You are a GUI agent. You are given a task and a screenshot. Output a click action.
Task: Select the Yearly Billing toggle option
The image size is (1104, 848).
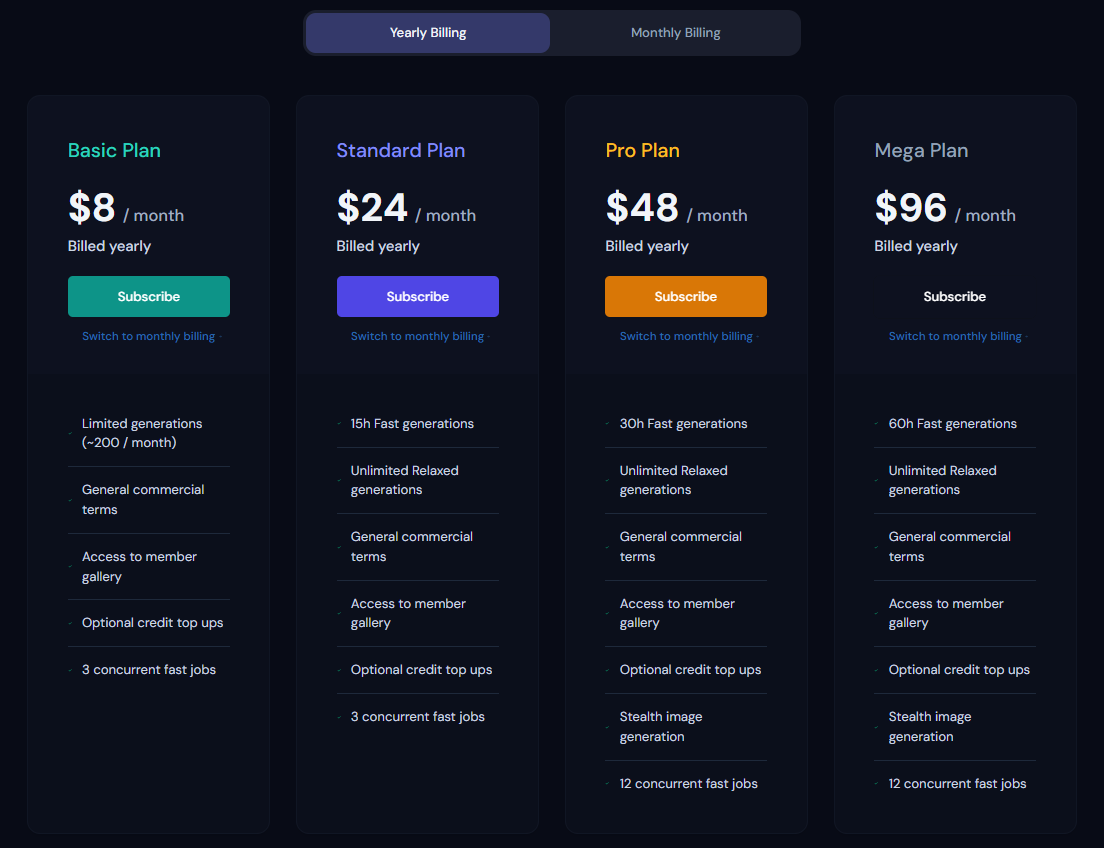428,33
